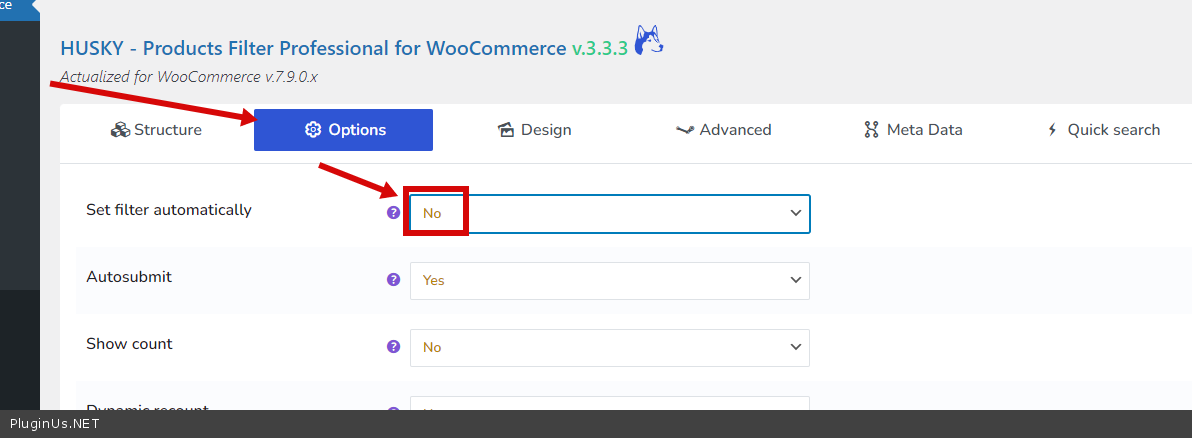Open the partially visible Dynamic recount dropdown
Viewport: 1192px width, 438px height.
coord(609,404)
